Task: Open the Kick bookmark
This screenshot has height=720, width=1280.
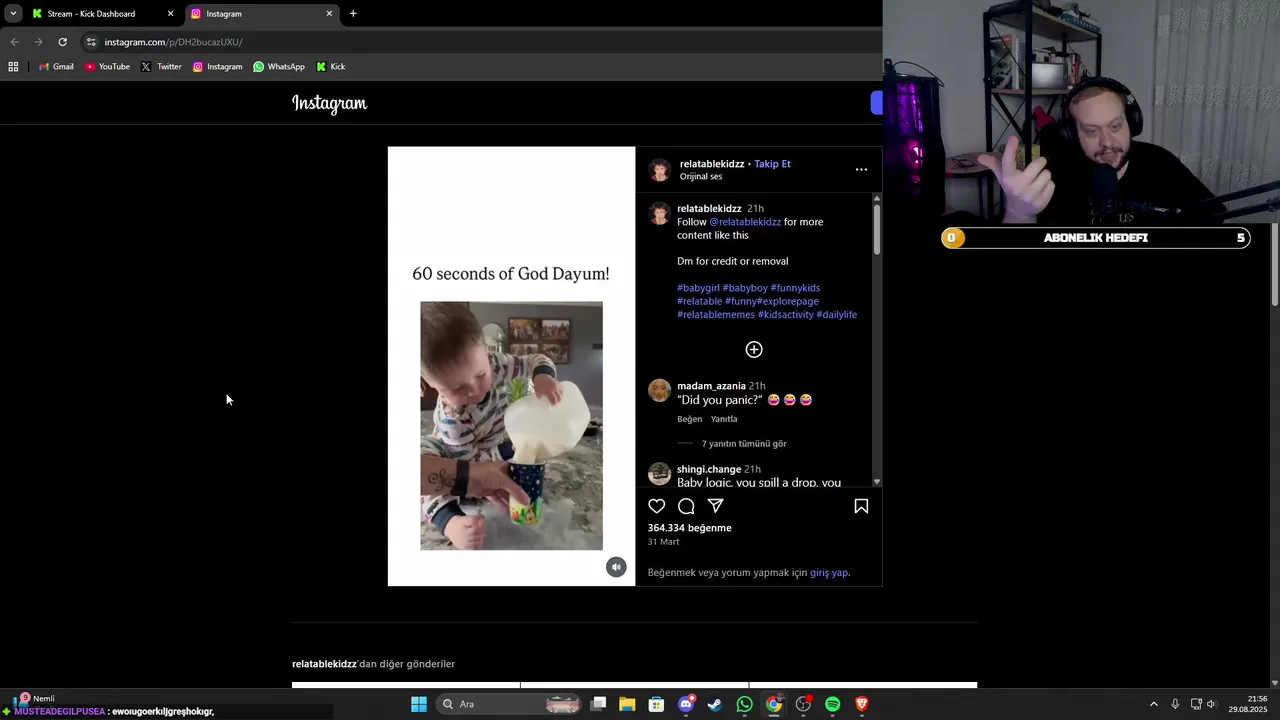Action: click(x=331, y=67)
